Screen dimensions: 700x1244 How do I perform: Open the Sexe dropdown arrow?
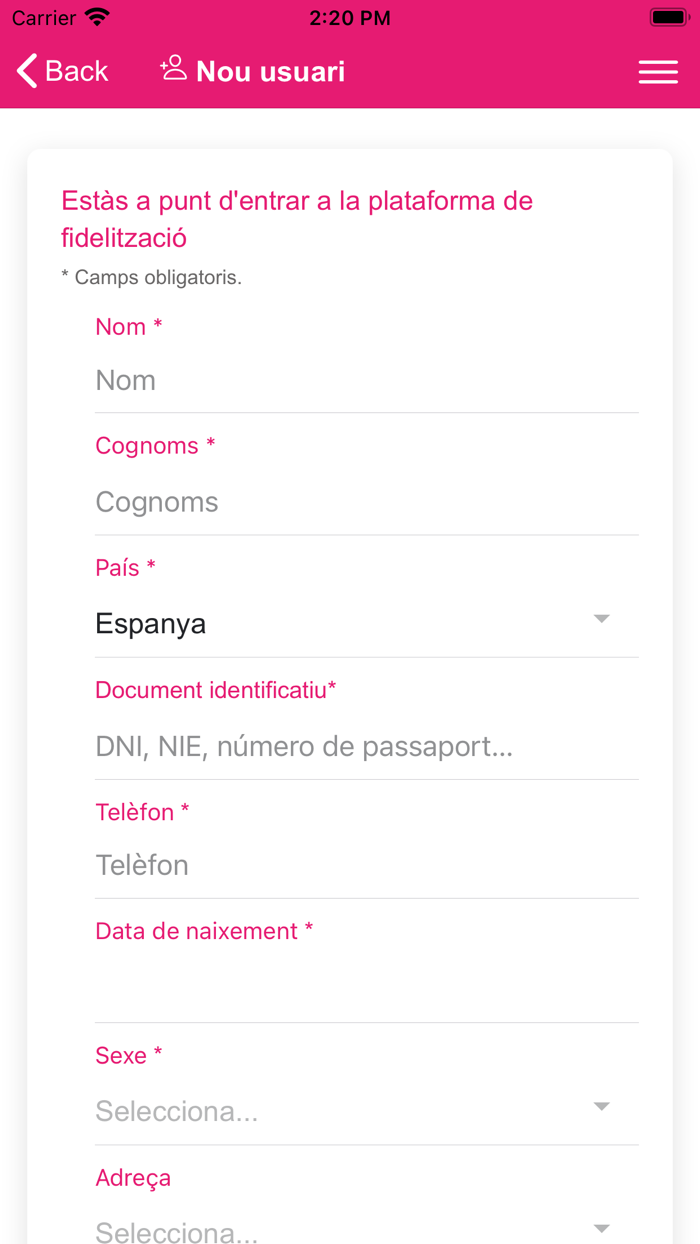[x=601, y=1107]
